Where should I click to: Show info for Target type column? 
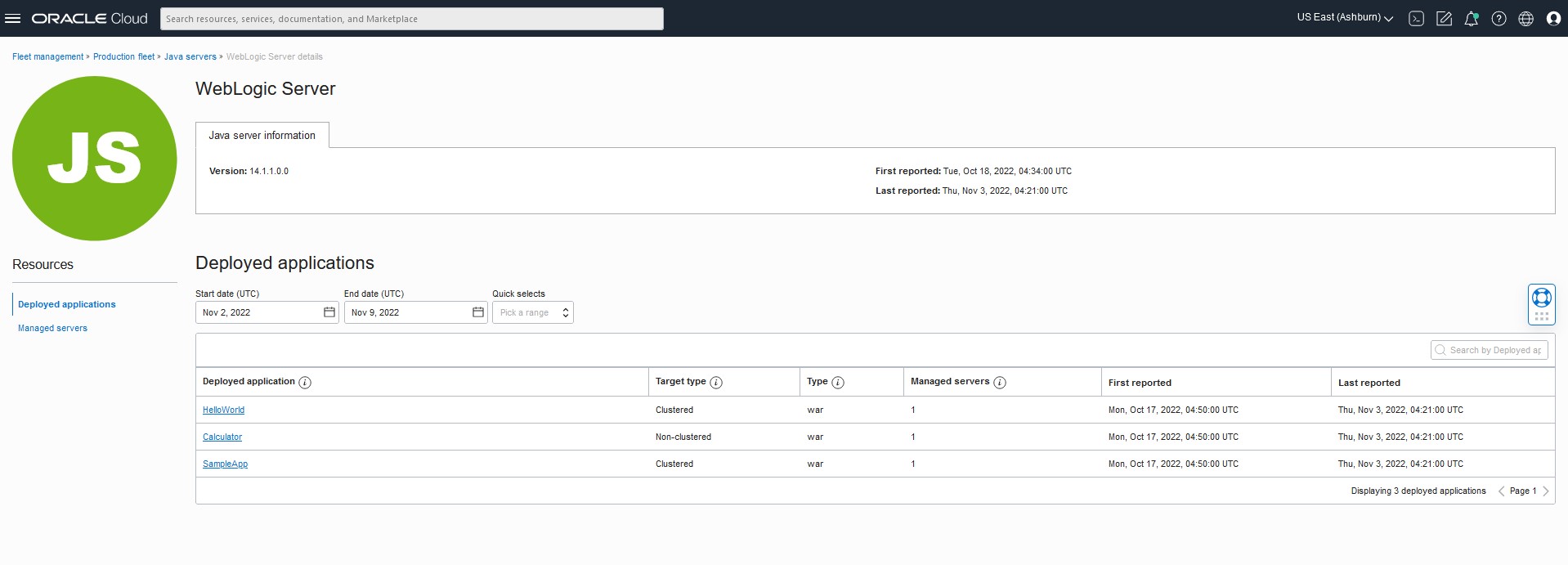click(x=716, y=382)
